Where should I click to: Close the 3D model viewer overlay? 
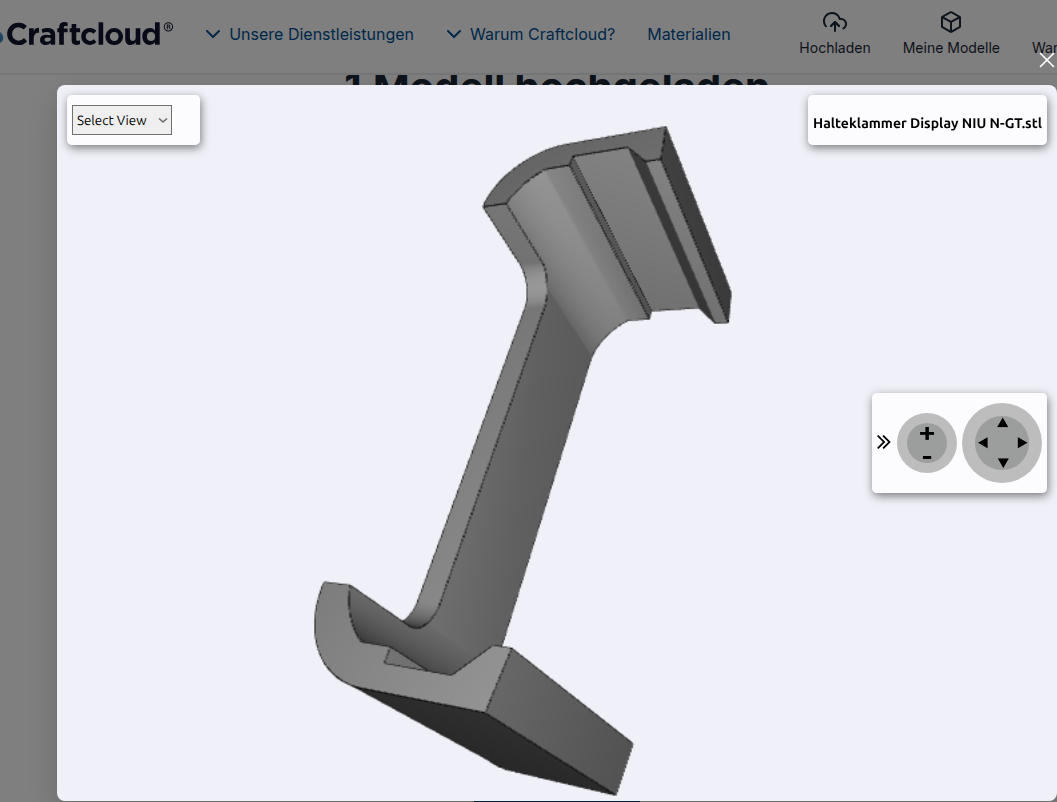1046,61
